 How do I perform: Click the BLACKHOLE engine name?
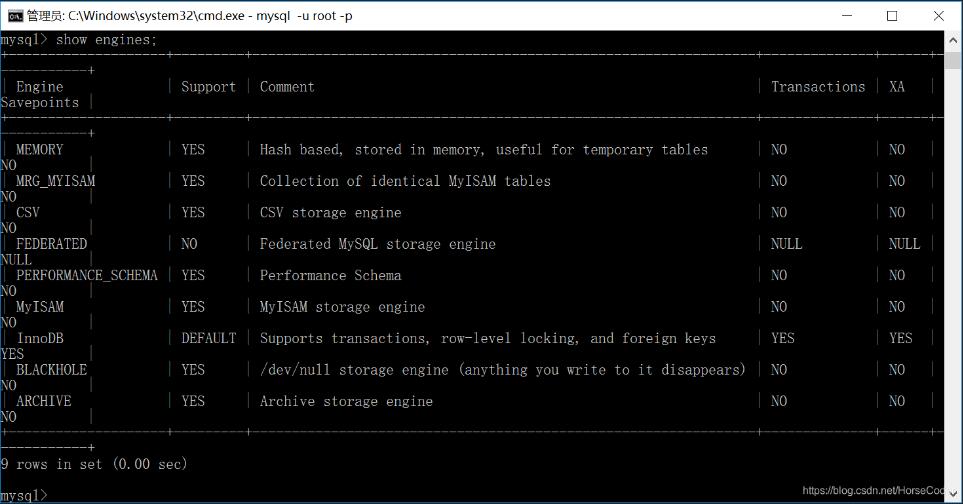52,370
